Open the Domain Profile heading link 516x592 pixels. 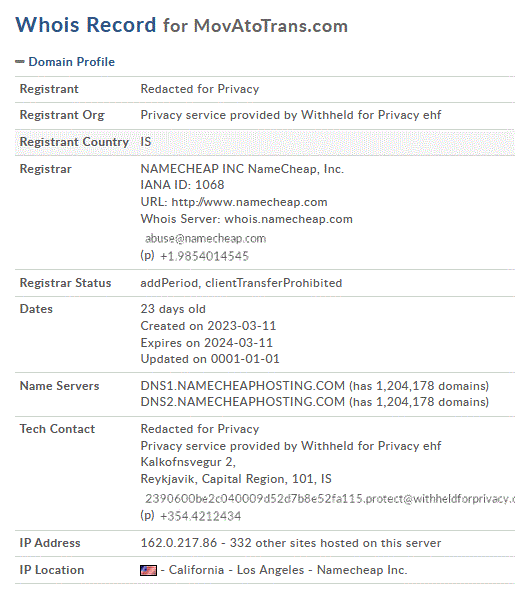[x=72, y=62]
